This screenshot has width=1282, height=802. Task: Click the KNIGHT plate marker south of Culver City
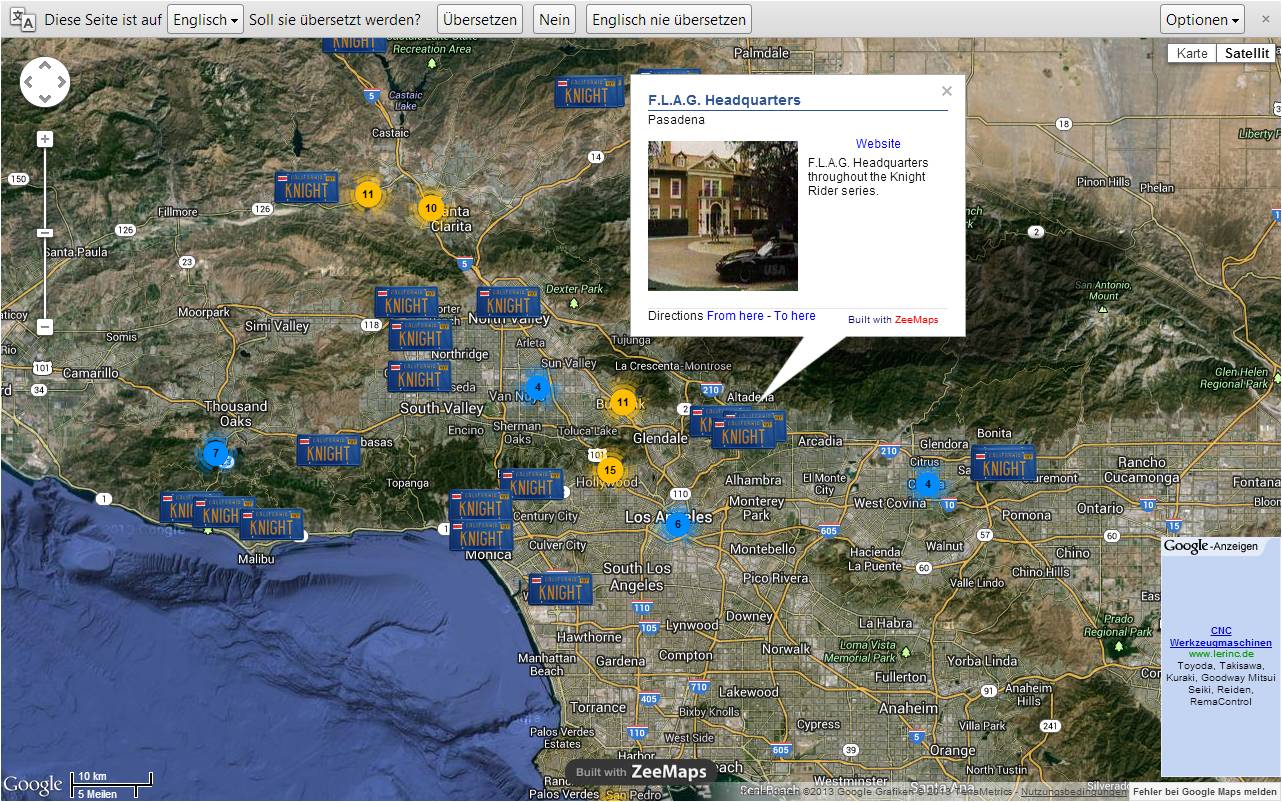coord(559,589)
